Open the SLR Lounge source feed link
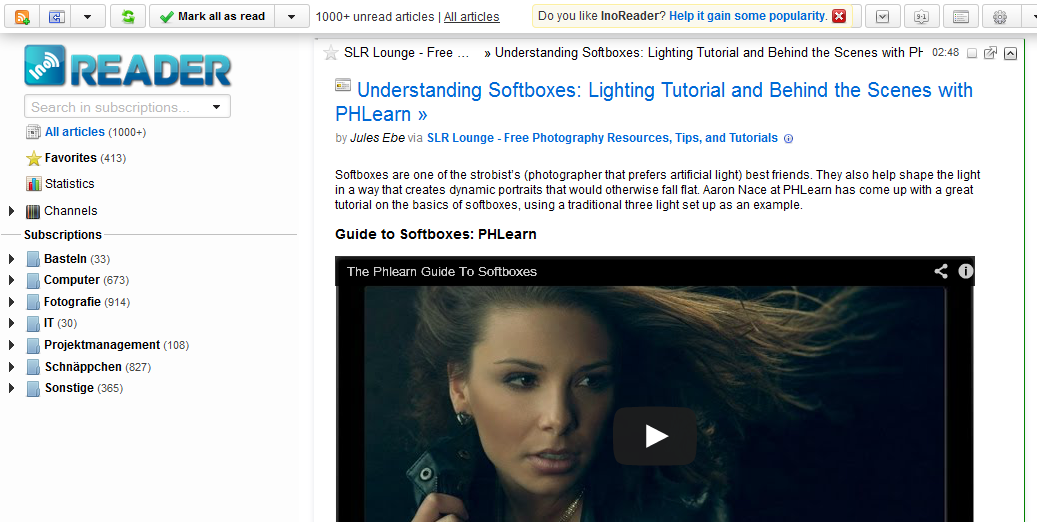 (x=602, y=138)
